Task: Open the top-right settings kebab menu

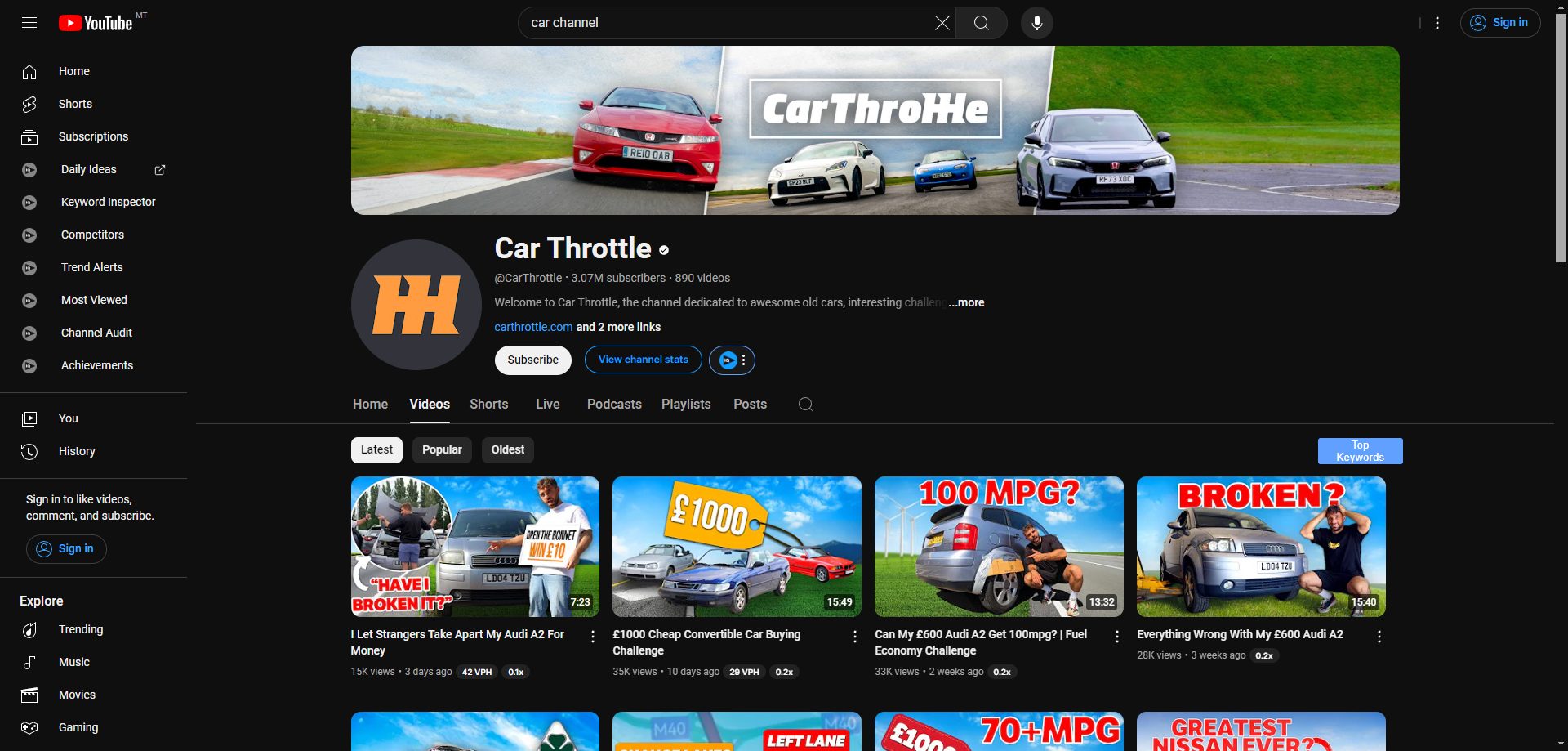Action: (1437, 23)
